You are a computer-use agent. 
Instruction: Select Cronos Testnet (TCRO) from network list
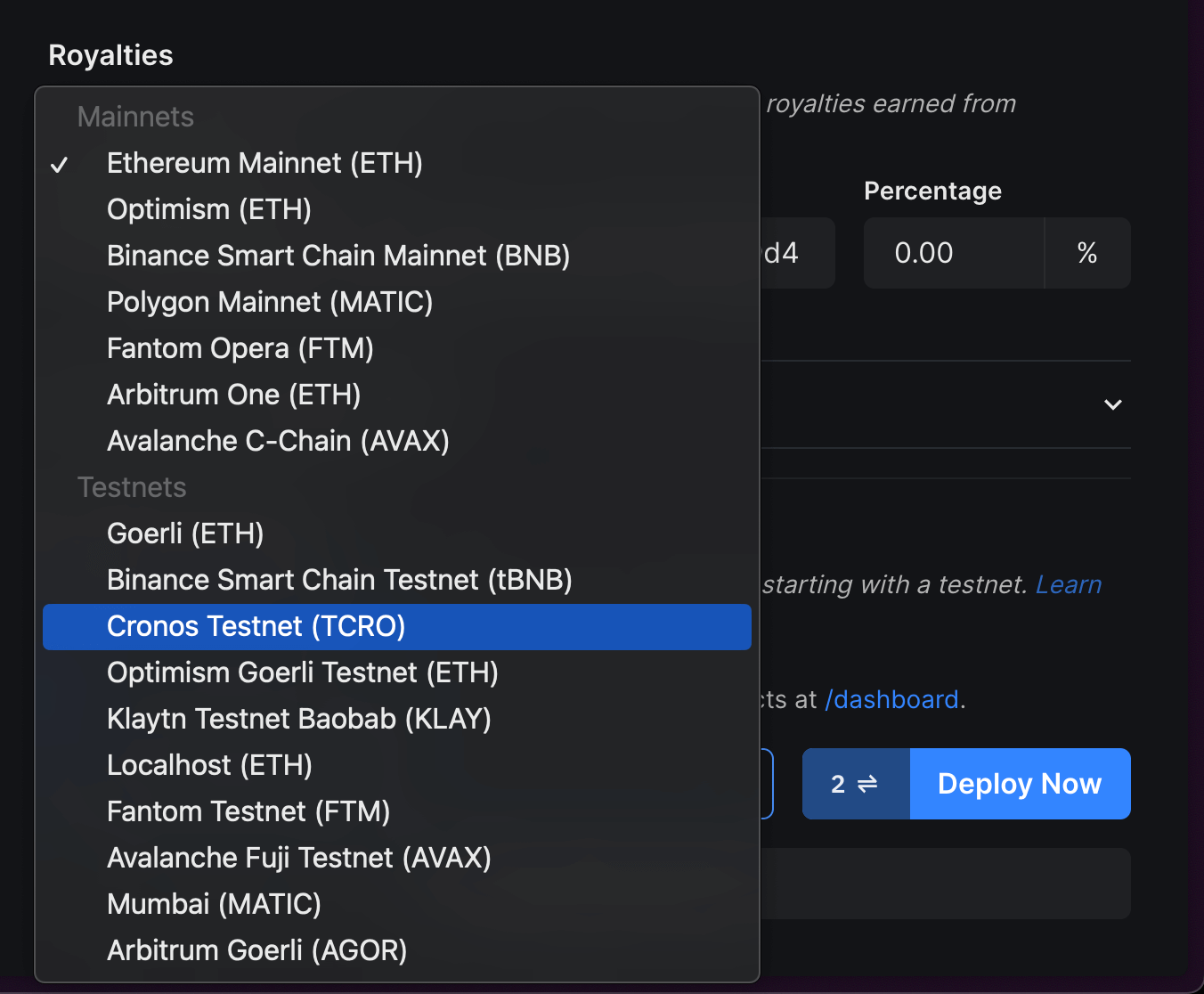(x=256, y=626)
